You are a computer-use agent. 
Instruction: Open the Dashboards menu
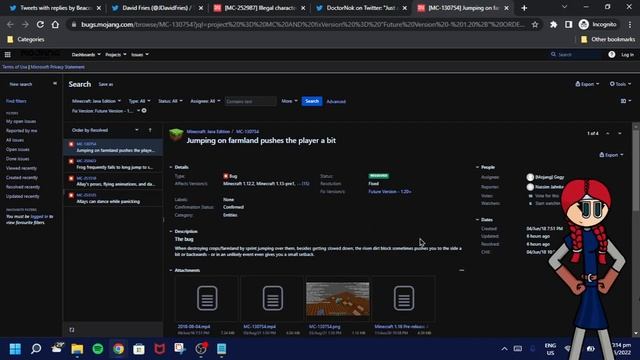click(86, 54)
